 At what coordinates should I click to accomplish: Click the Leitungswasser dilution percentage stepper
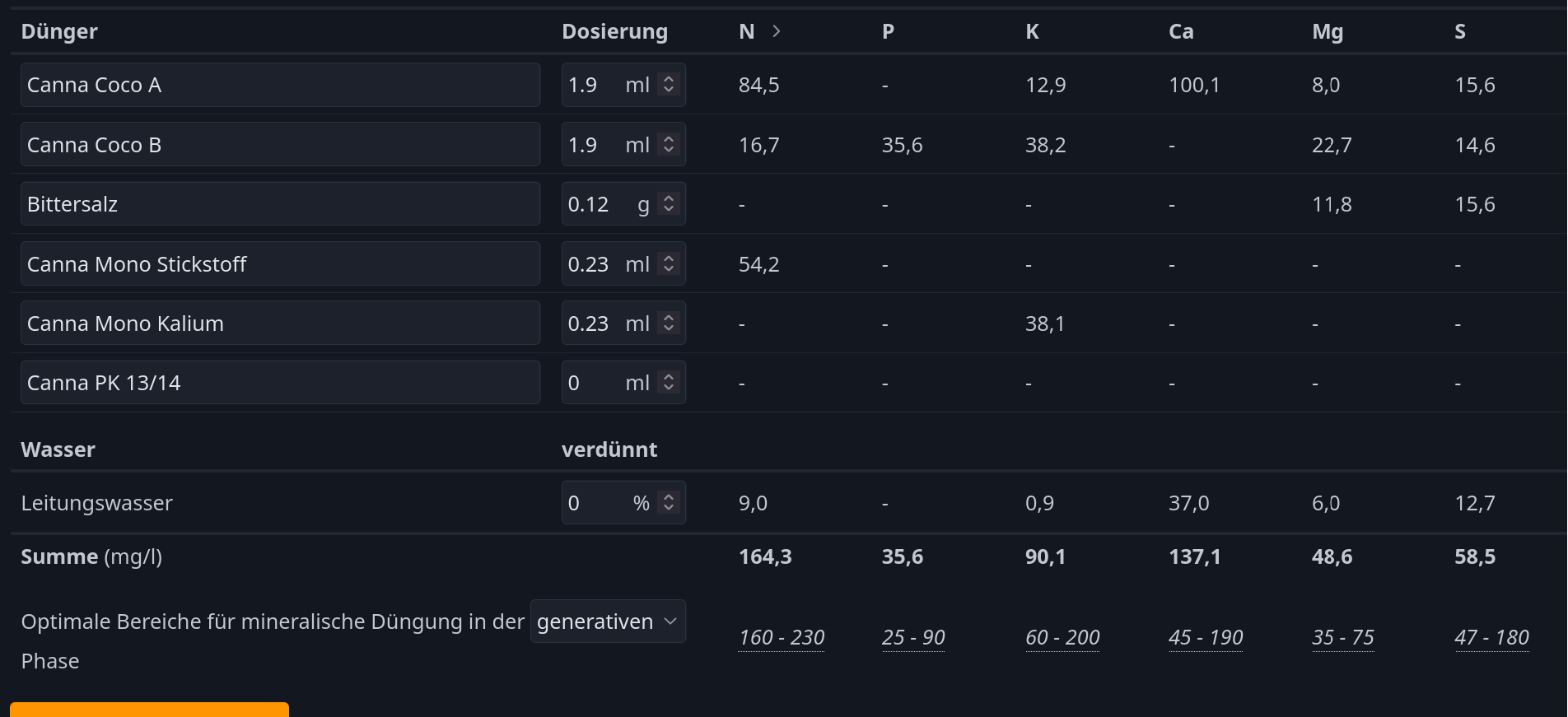pyautogui.click(x=669, y=503)
